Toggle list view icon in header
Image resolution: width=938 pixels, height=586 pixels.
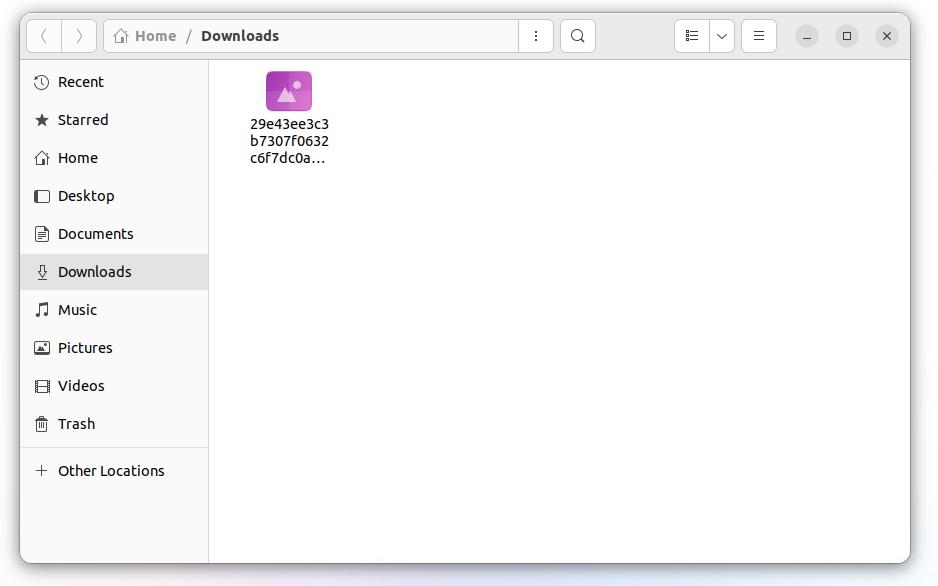click(x=692, y=36)
